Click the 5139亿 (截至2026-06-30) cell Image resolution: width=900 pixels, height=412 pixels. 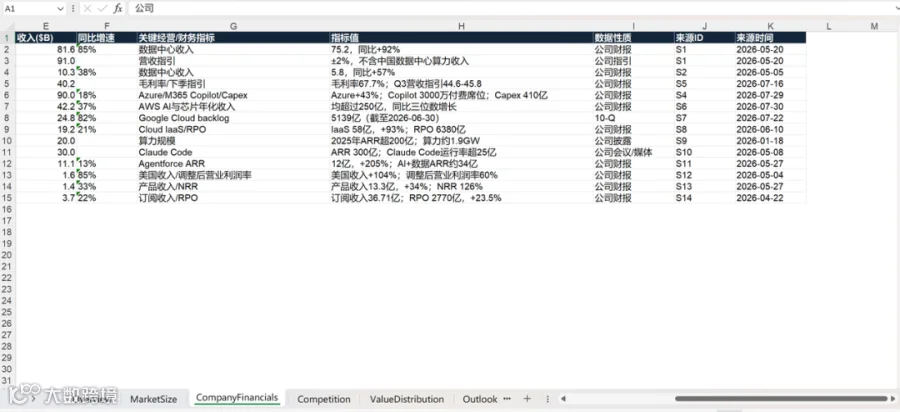coord(461,118)
